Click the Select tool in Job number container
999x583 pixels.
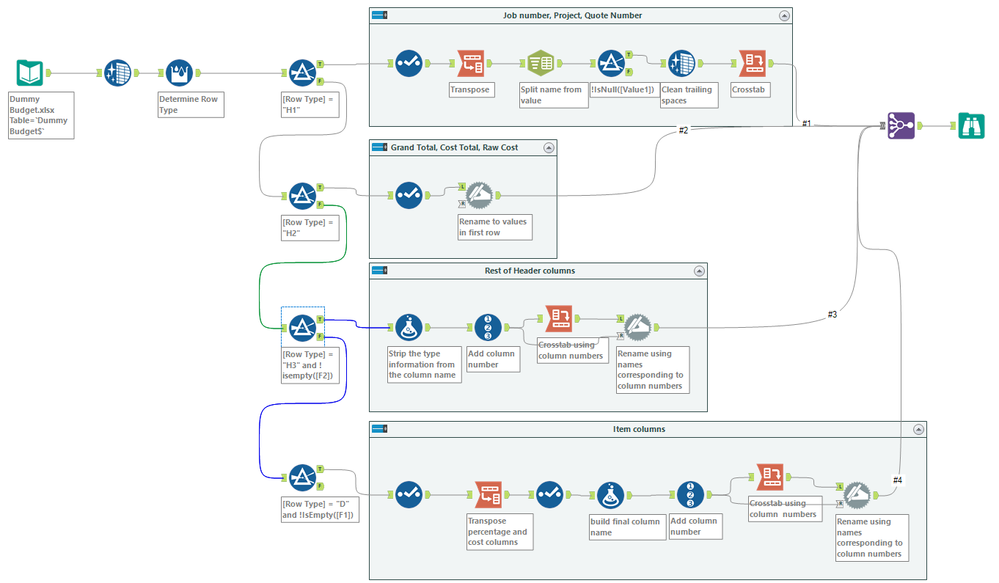pyautogui.click(x=408, y=63)
